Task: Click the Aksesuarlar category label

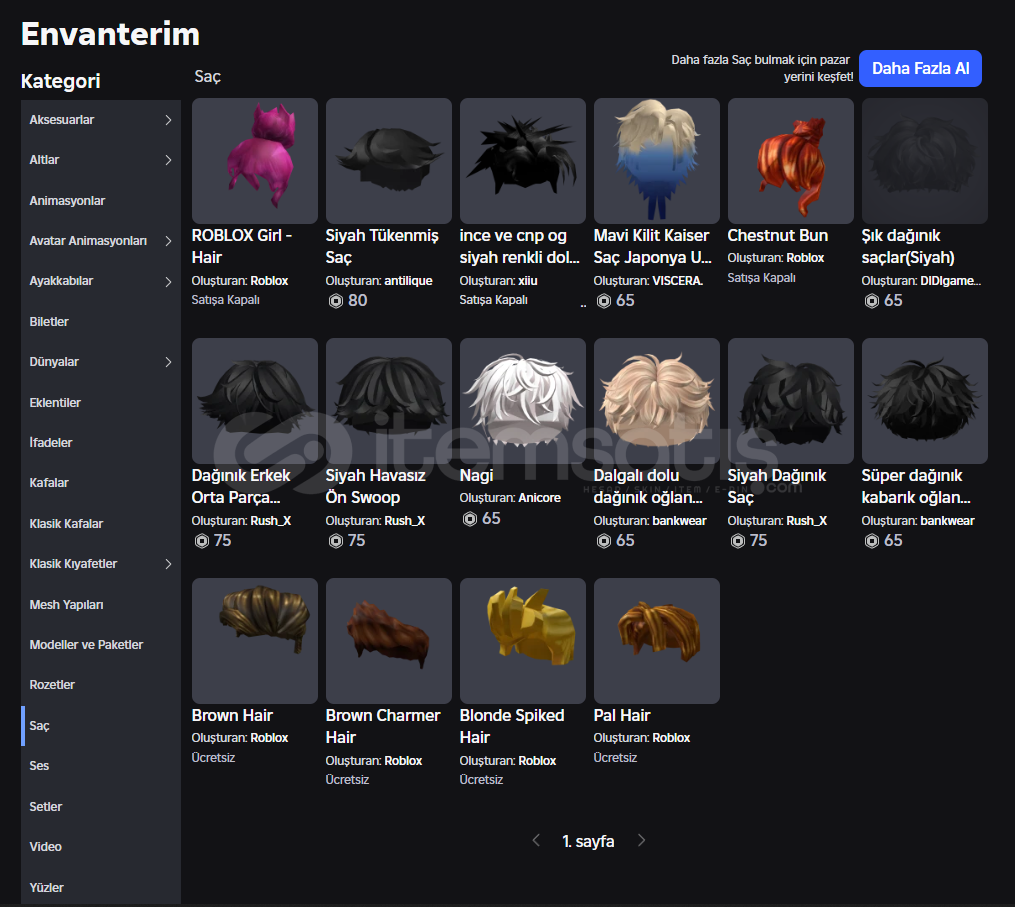Action: click(61, 120)
